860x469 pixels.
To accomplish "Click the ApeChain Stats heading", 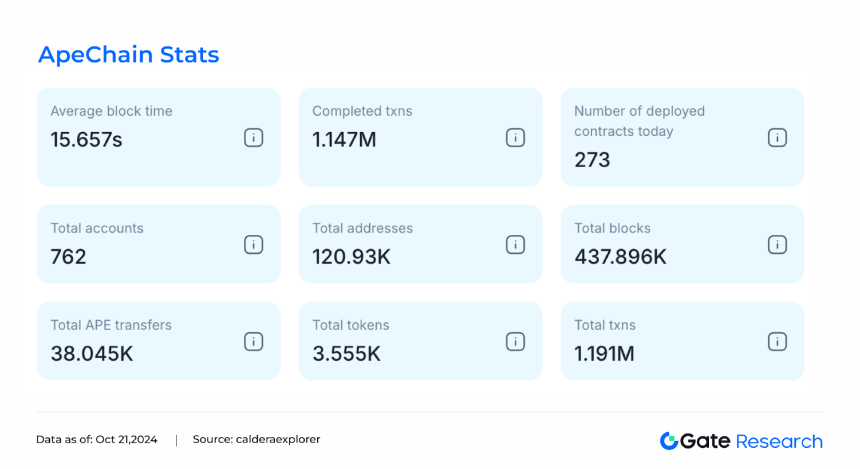I will coord(128,55).
